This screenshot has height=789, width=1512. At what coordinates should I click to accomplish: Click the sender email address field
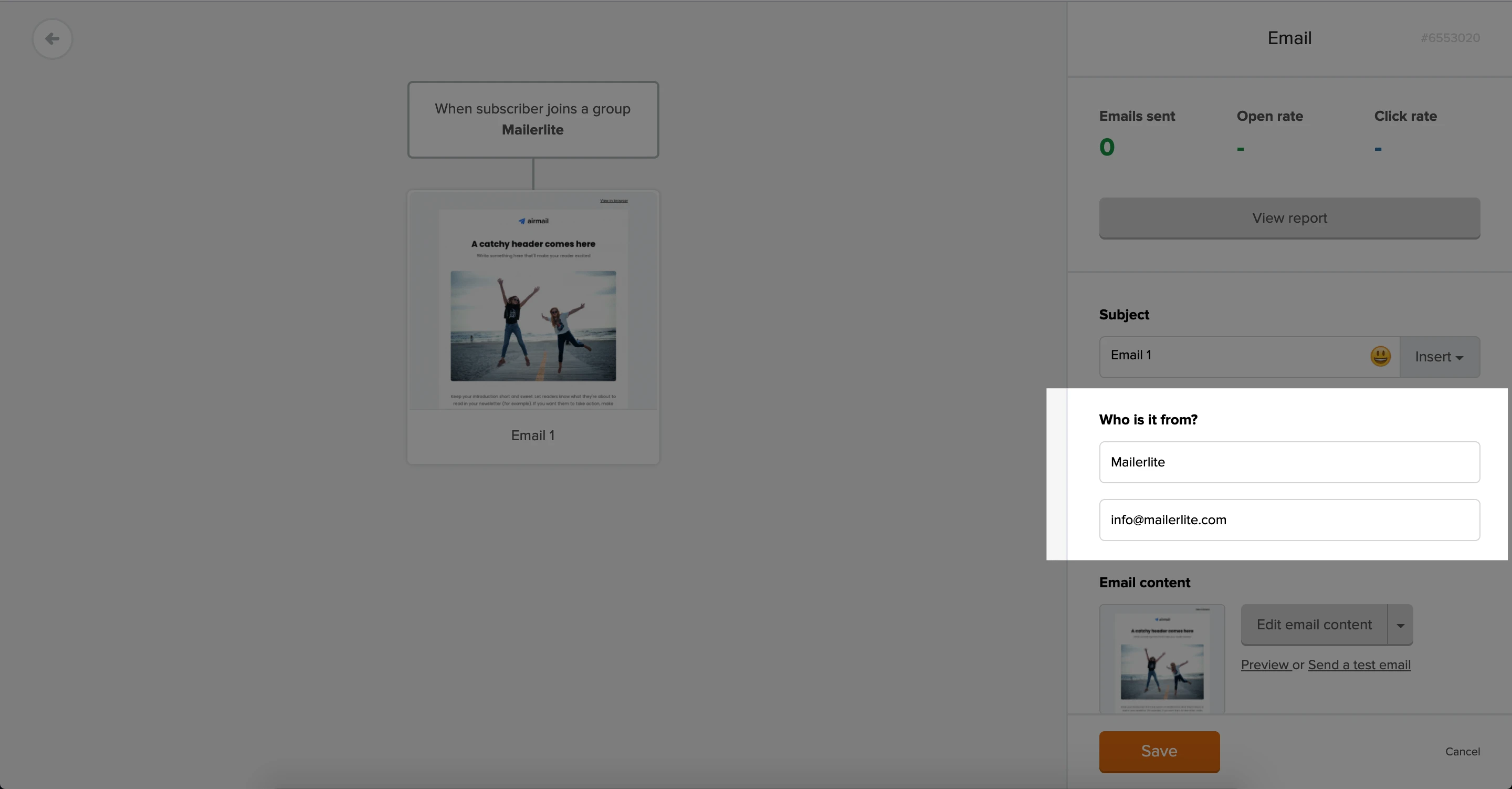point(1289,520)
